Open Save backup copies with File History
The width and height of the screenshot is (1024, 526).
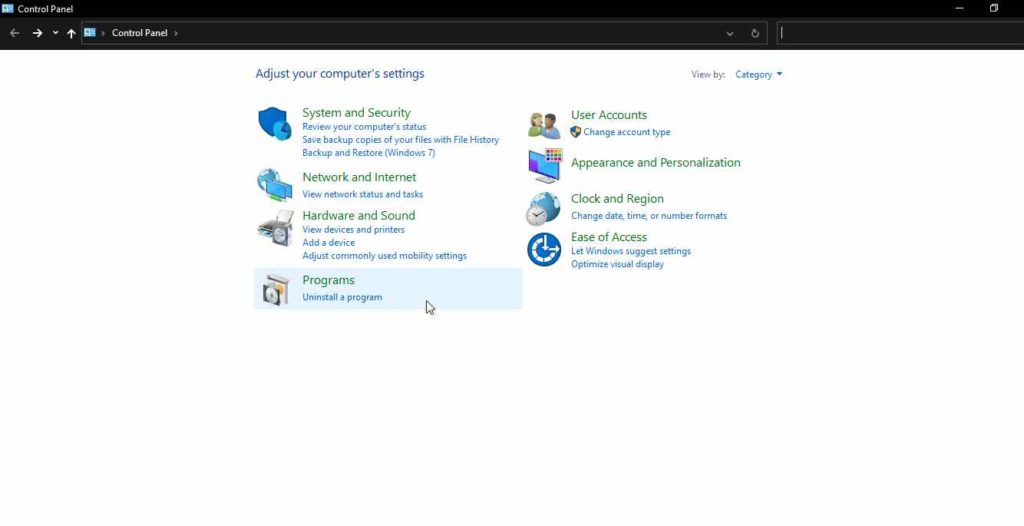[x=400, y=140]
